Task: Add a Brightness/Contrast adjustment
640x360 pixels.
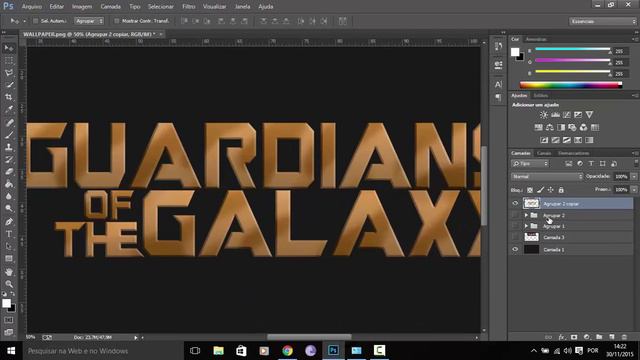Action: [x=544, y=115]
